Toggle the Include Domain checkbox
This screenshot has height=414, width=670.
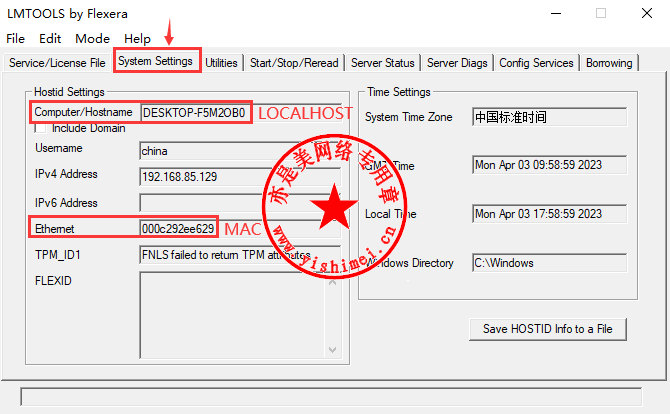point(41,128)
